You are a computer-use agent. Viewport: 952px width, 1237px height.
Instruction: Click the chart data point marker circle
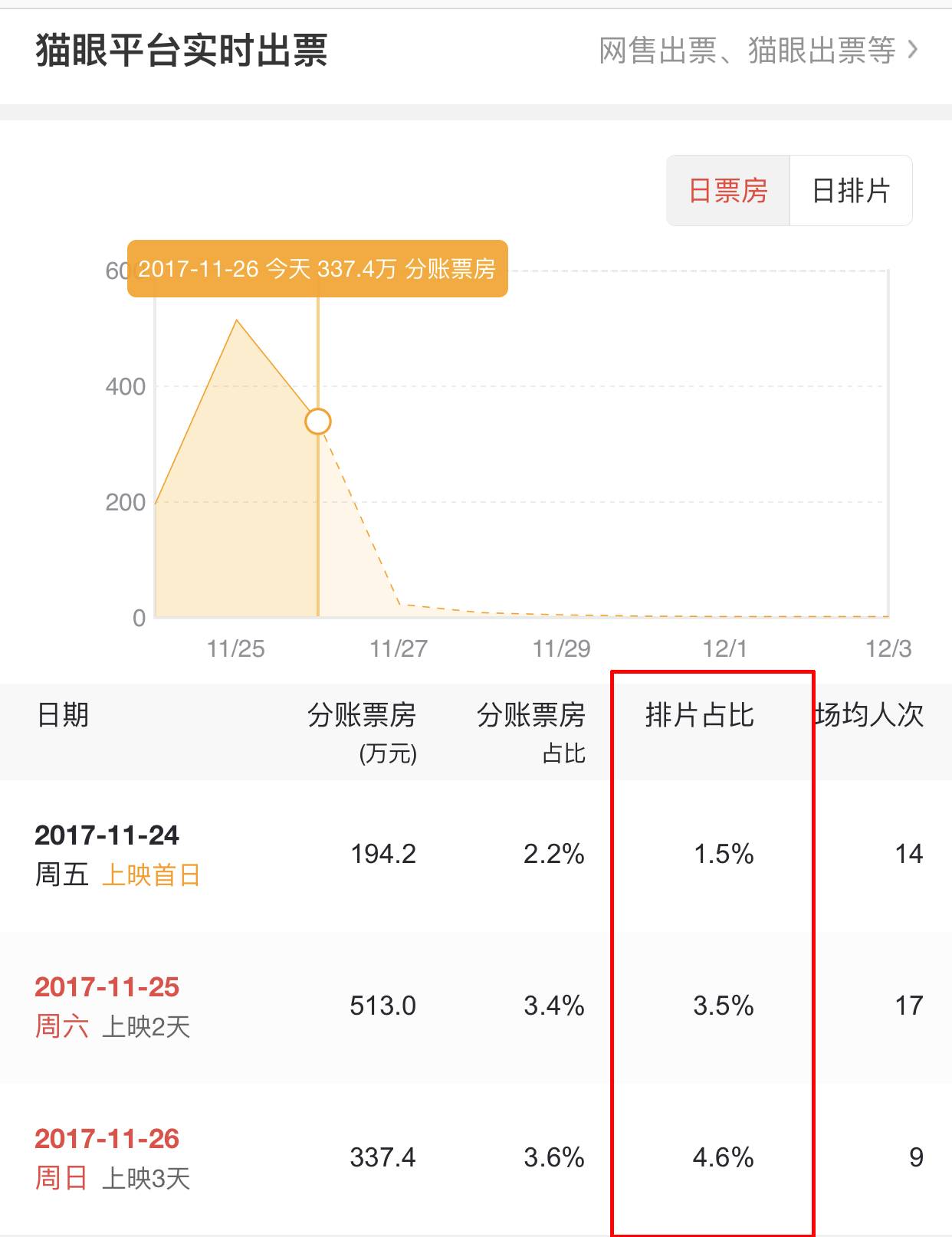318,422
